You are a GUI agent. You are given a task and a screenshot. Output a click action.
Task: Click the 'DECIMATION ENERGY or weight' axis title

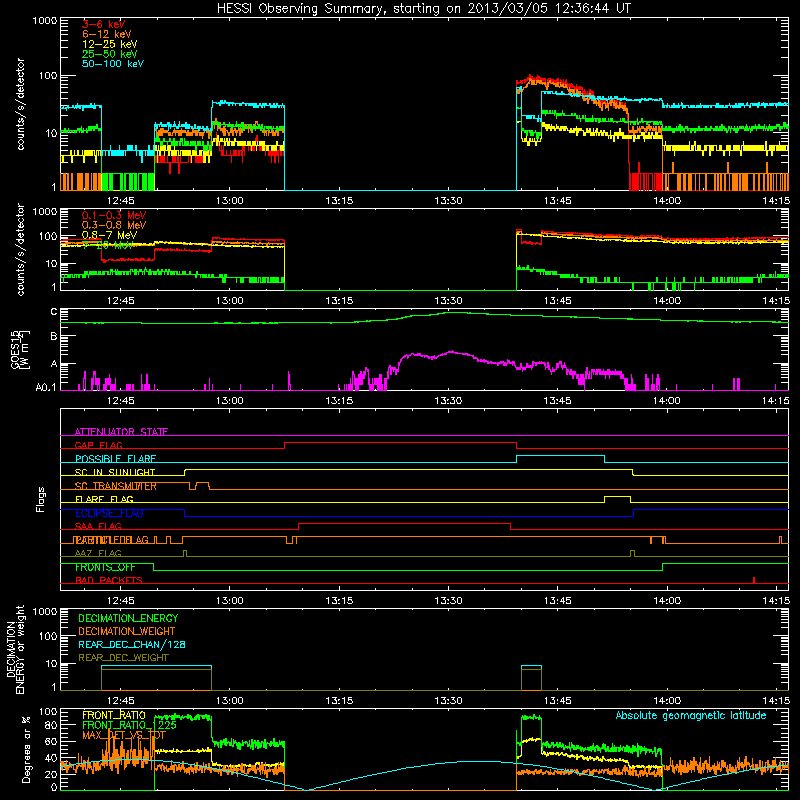pos(15,649)
